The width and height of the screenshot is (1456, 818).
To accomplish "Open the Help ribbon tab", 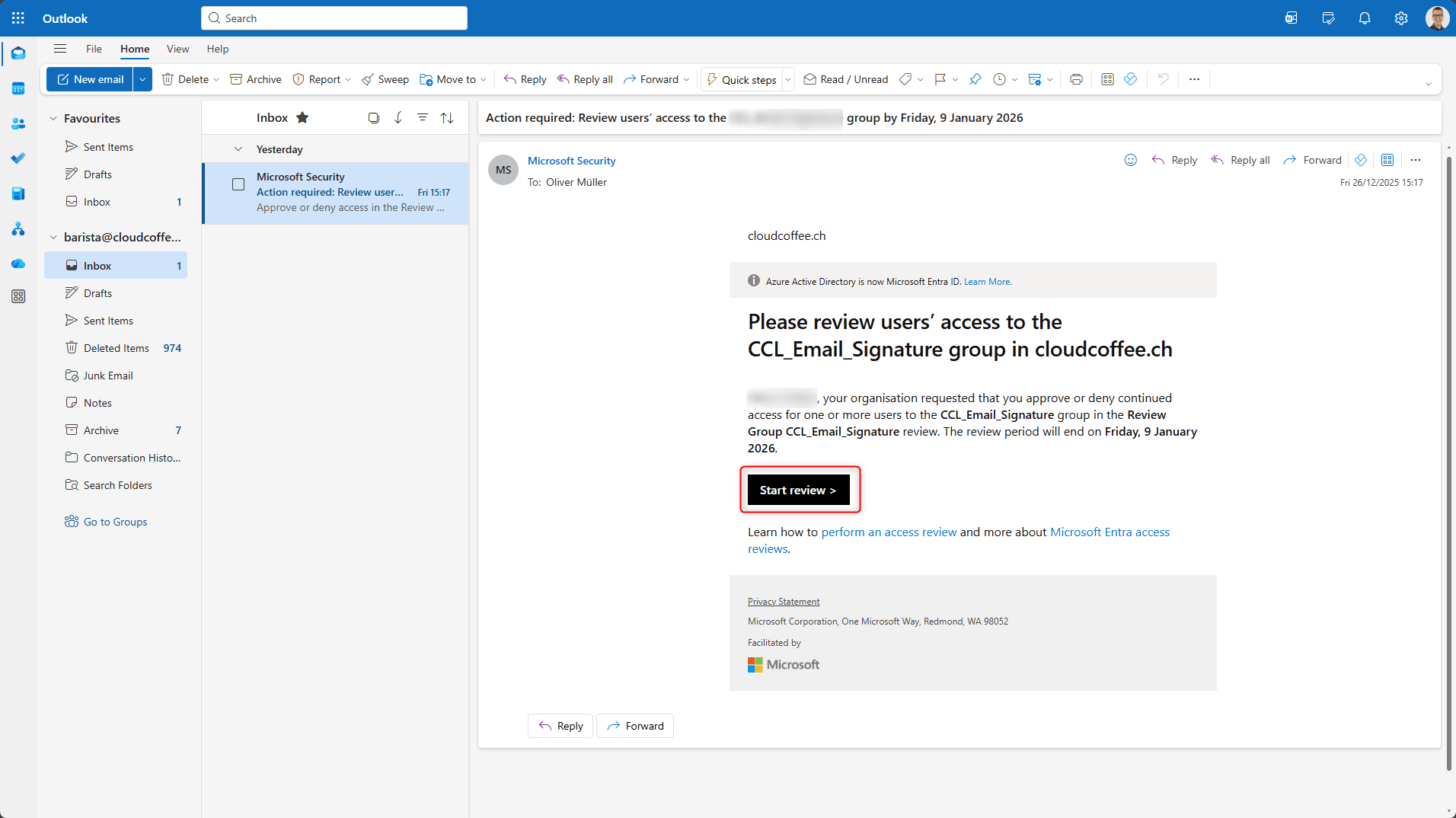I will 217,49.
